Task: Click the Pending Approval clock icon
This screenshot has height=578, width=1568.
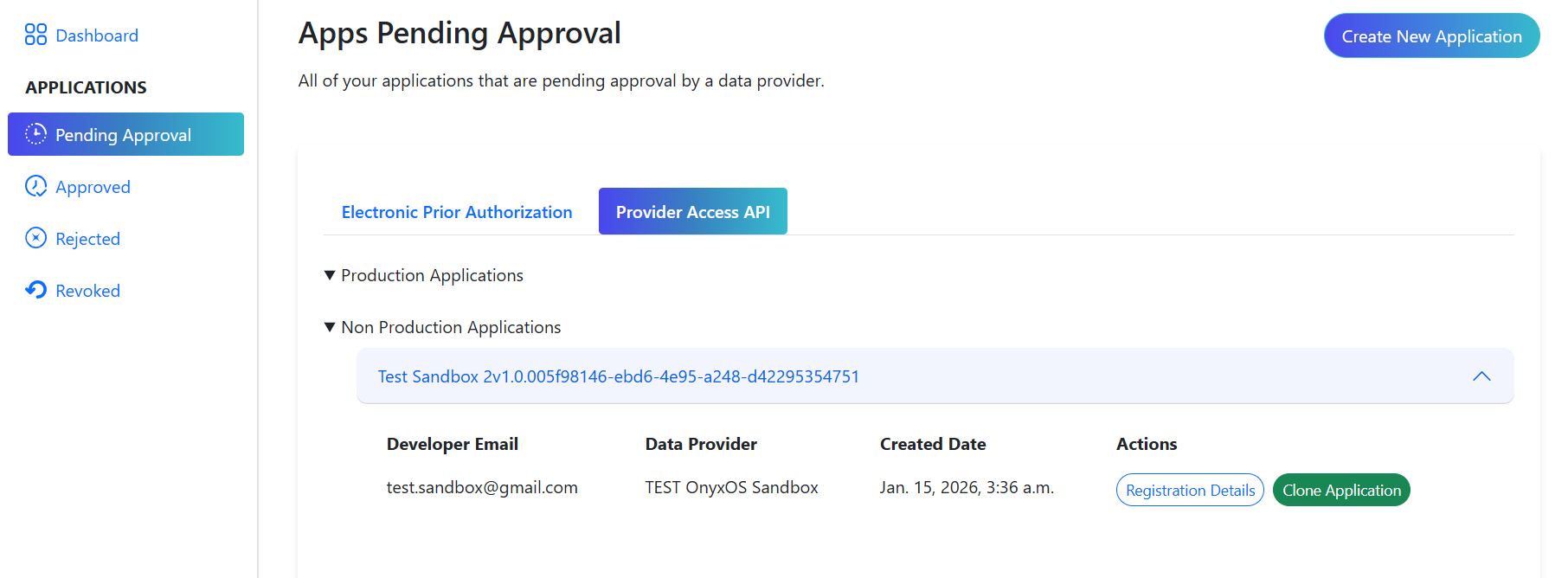Action: pos(35,134)
